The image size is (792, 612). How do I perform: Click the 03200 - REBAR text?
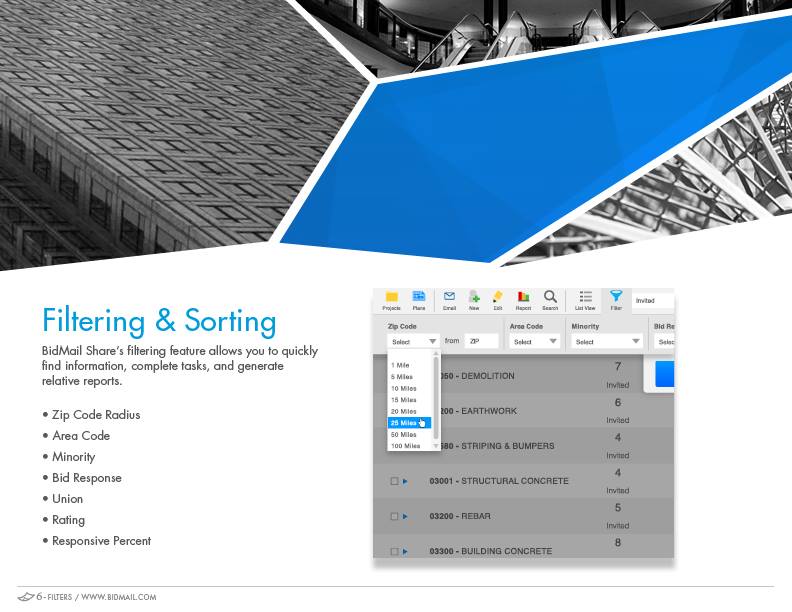(x=460, y=516)
